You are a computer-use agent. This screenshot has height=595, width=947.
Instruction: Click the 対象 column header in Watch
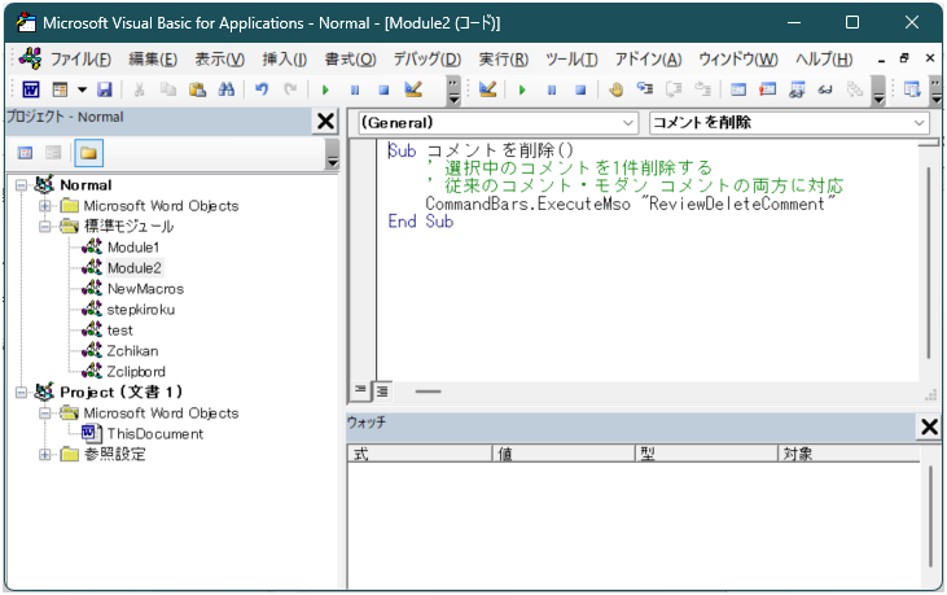(849, 454)
